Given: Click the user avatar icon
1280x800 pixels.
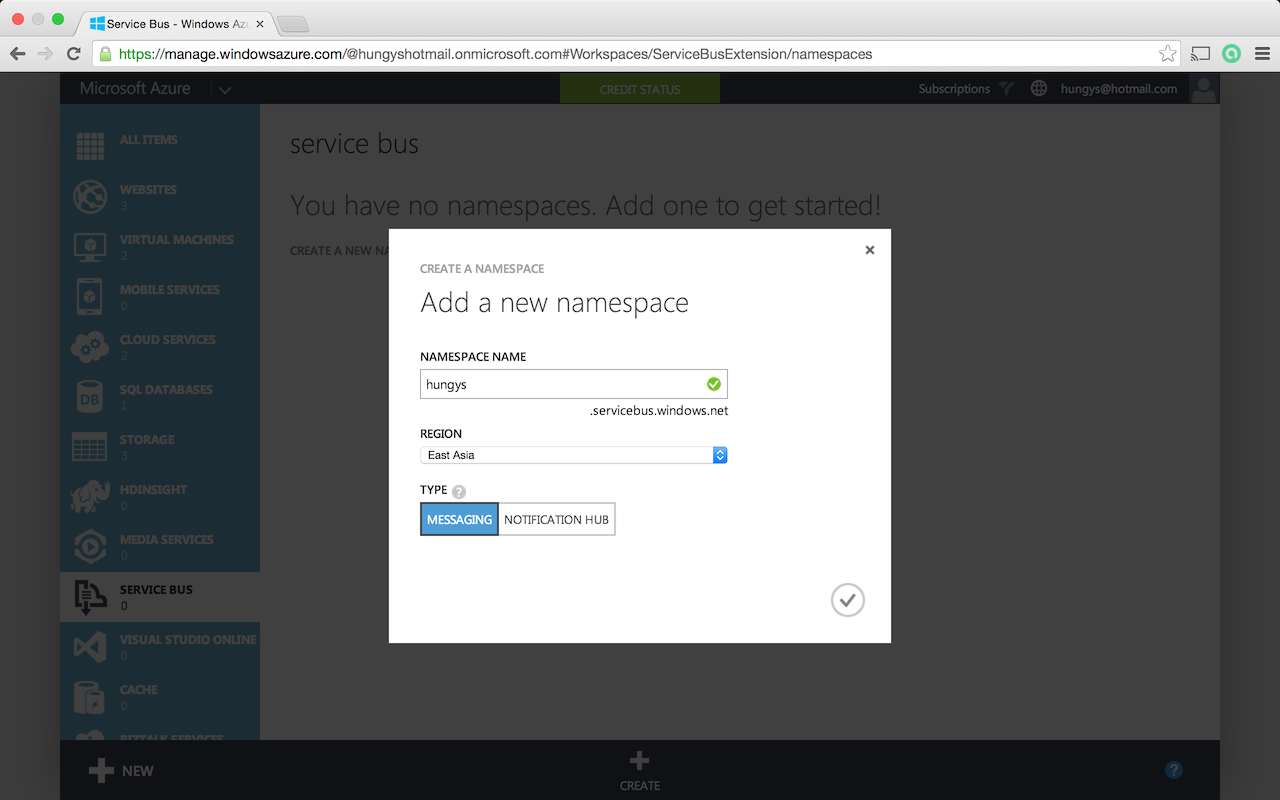Looking at the screenshot, I should click(x=1204, y=89).
